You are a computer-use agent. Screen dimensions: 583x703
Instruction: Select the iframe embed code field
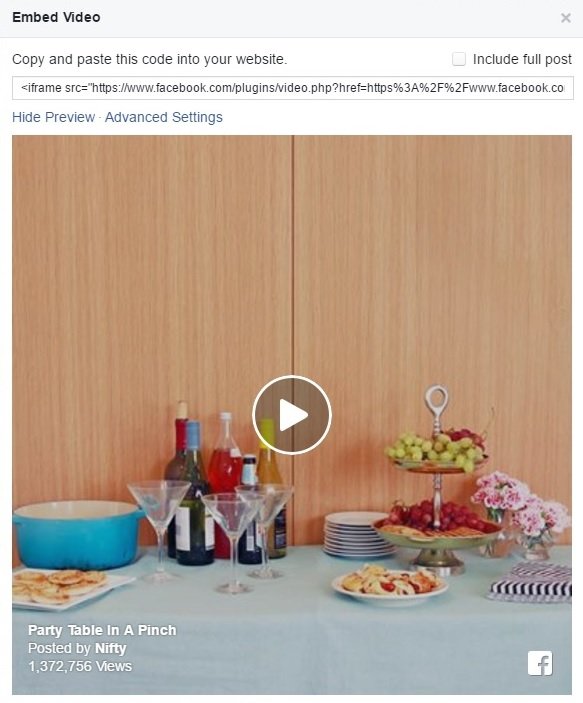[x=292, y=88]
